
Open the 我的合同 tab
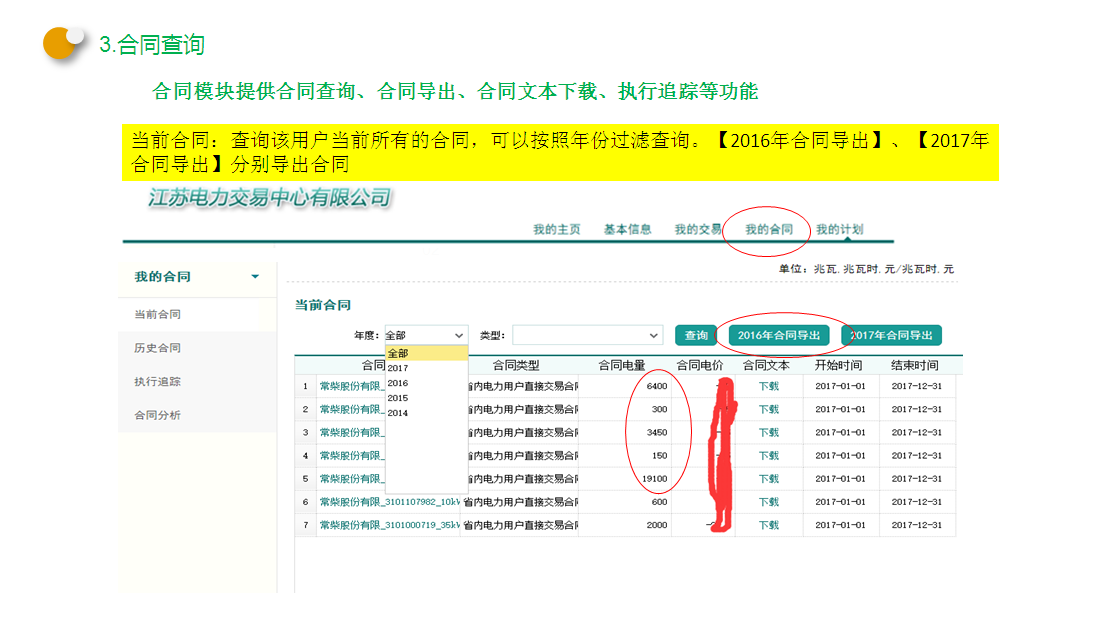768,229
